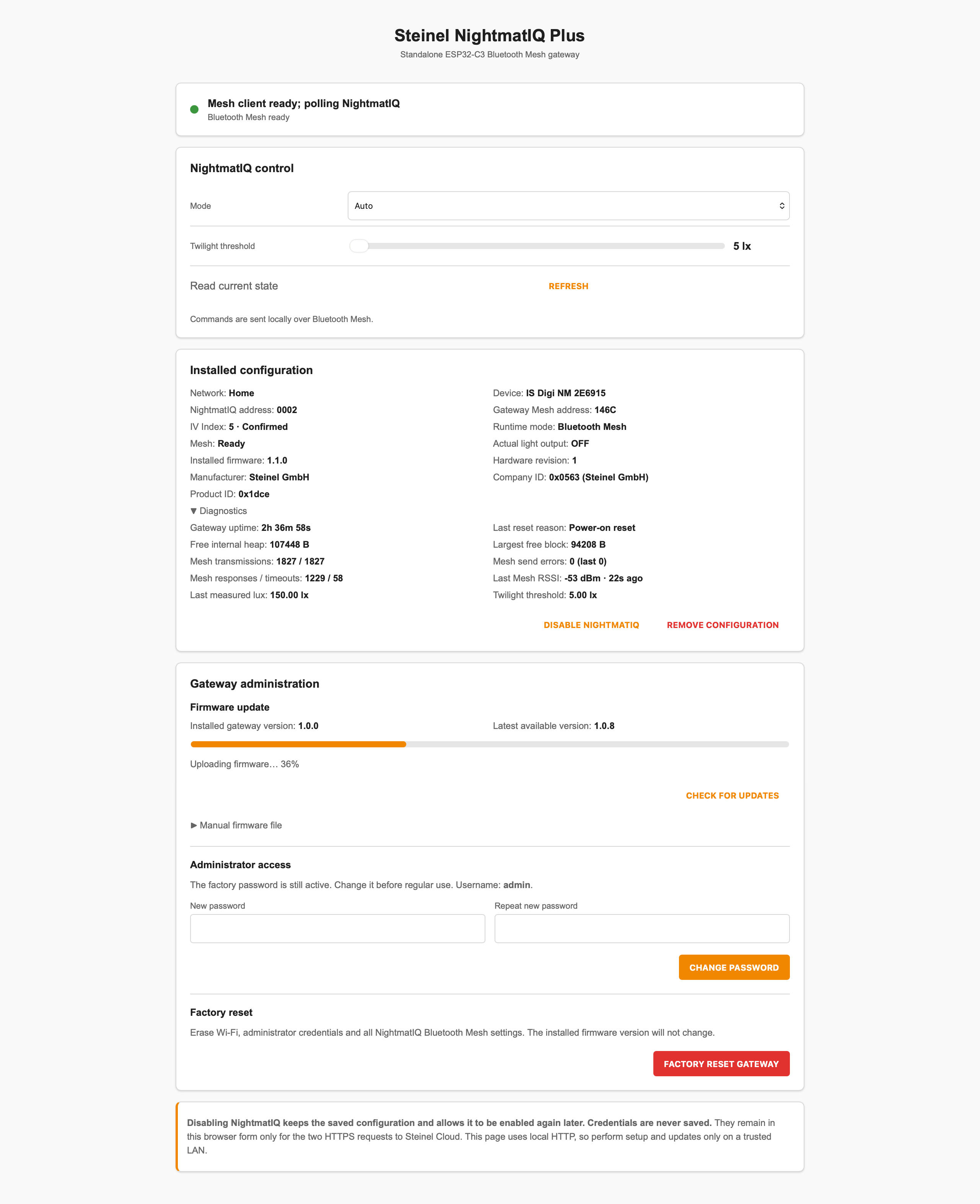The image size is (980, 1204).
Task: Click Gateway uptime '2h 36m 58s'
Action: 286,528
